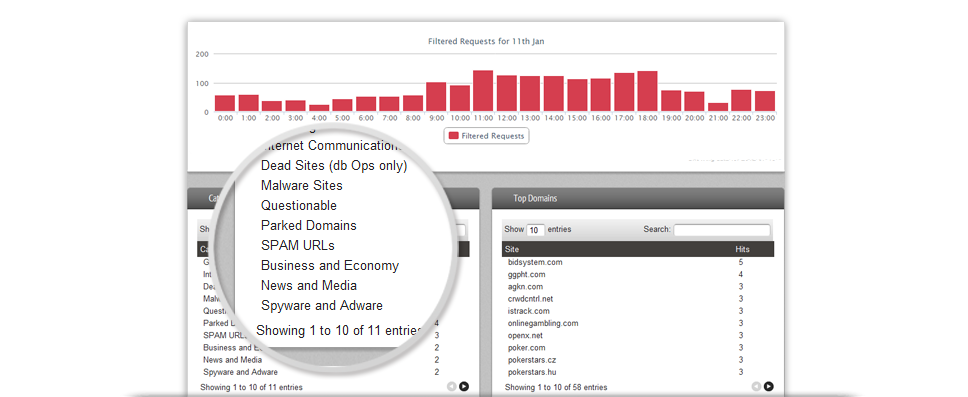Click the chart title 'Filtered Requests for 11th Jan'
This screenshot has height=397, width=968.
coord(486,41)
